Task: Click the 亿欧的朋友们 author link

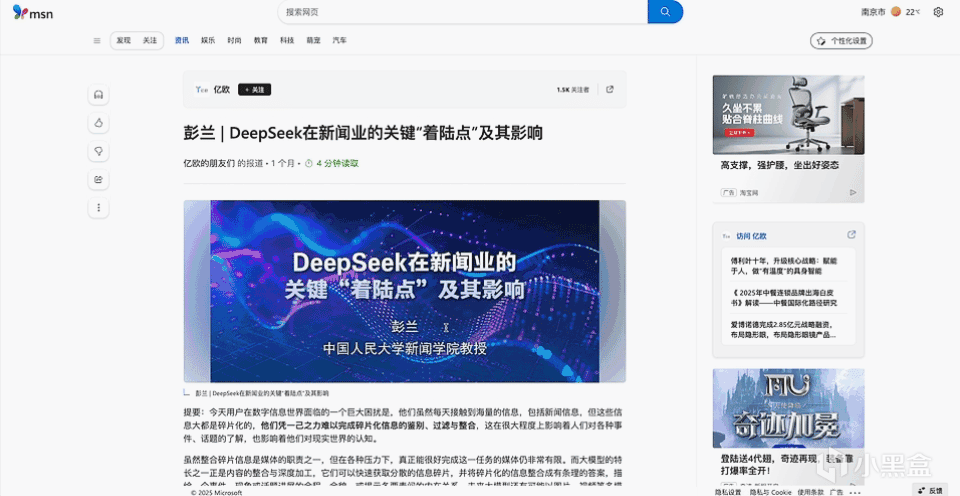Action: point(209,163)
